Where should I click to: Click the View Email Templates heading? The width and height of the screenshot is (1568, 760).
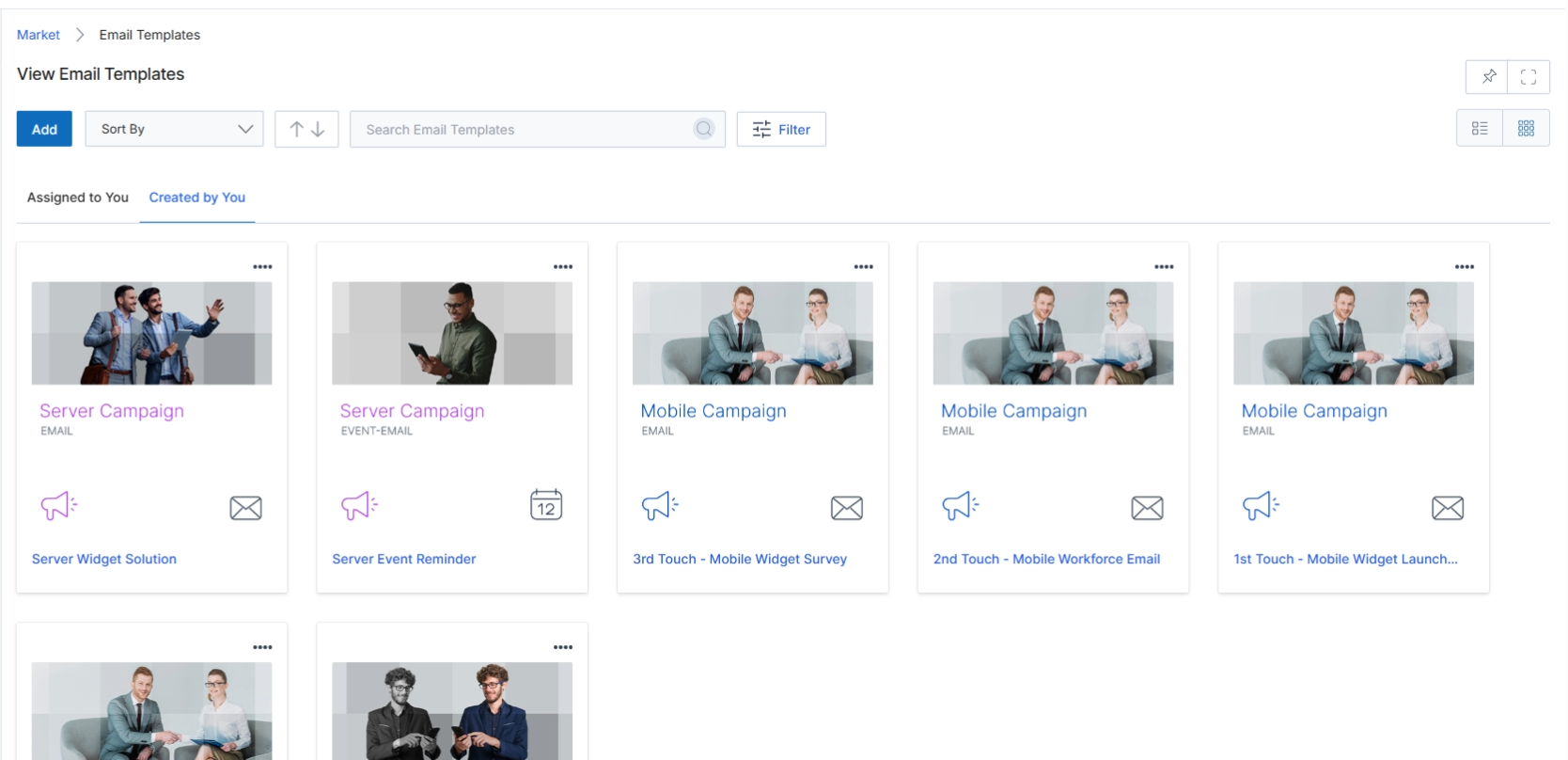click(101, 74)
